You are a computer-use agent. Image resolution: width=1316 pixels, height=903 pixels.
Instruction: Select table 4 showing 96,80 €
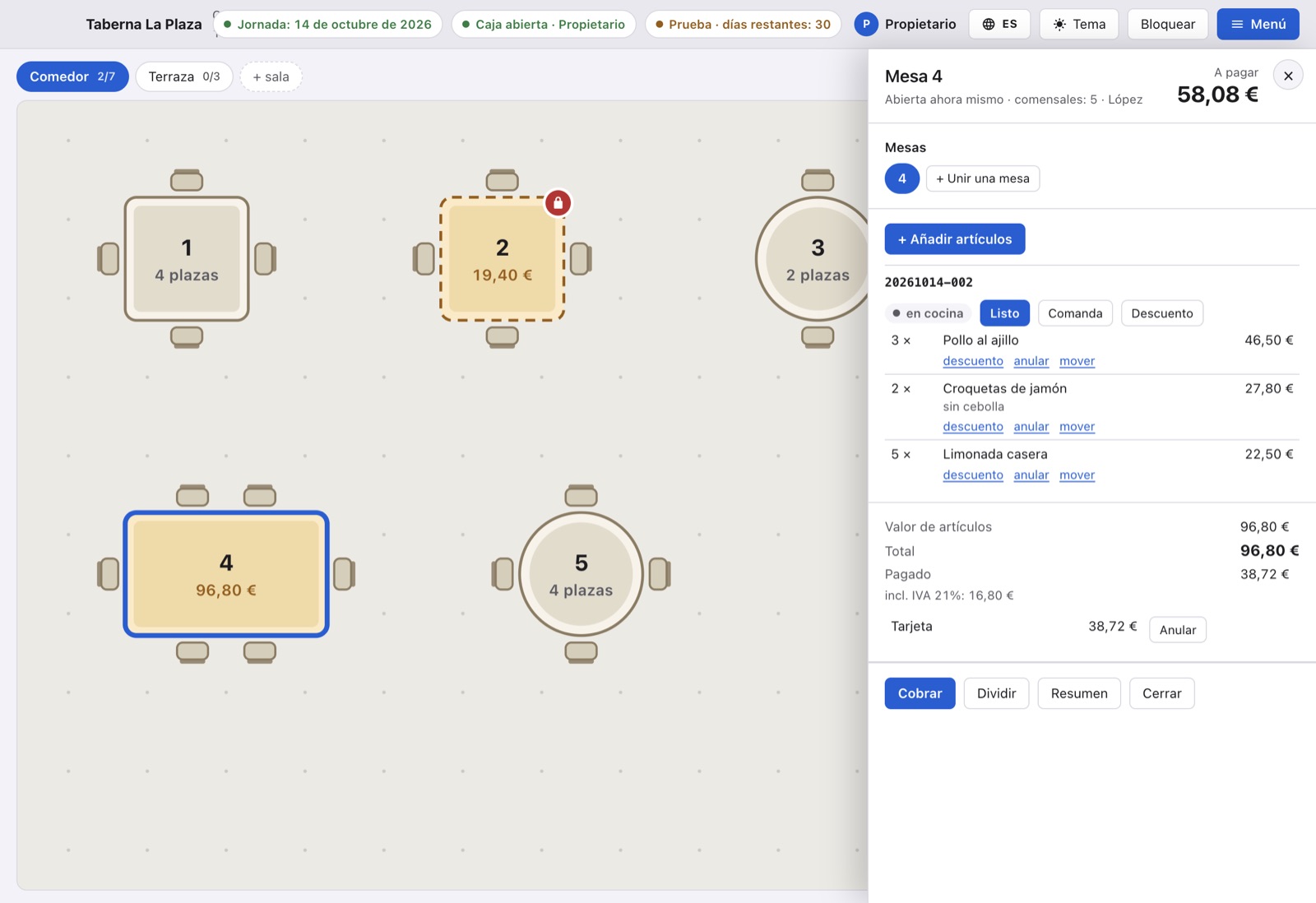click(x=226, y=574)
